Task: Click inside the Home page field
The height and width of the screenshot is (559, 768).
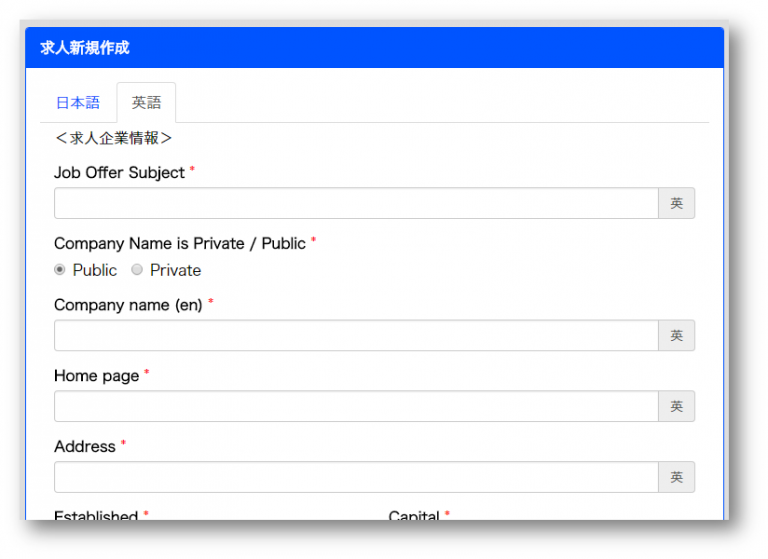Action: point(356,406)
